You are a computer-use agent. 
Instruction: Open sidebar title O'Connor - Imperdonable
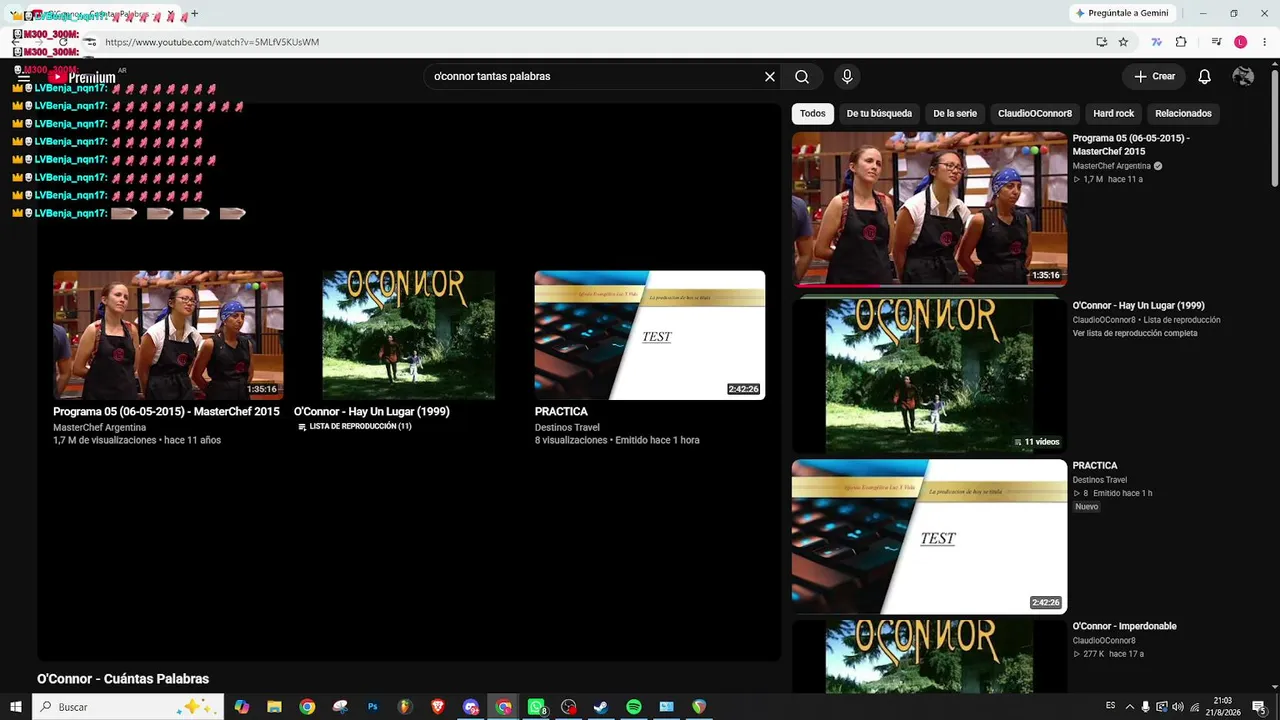point(1125,626)
